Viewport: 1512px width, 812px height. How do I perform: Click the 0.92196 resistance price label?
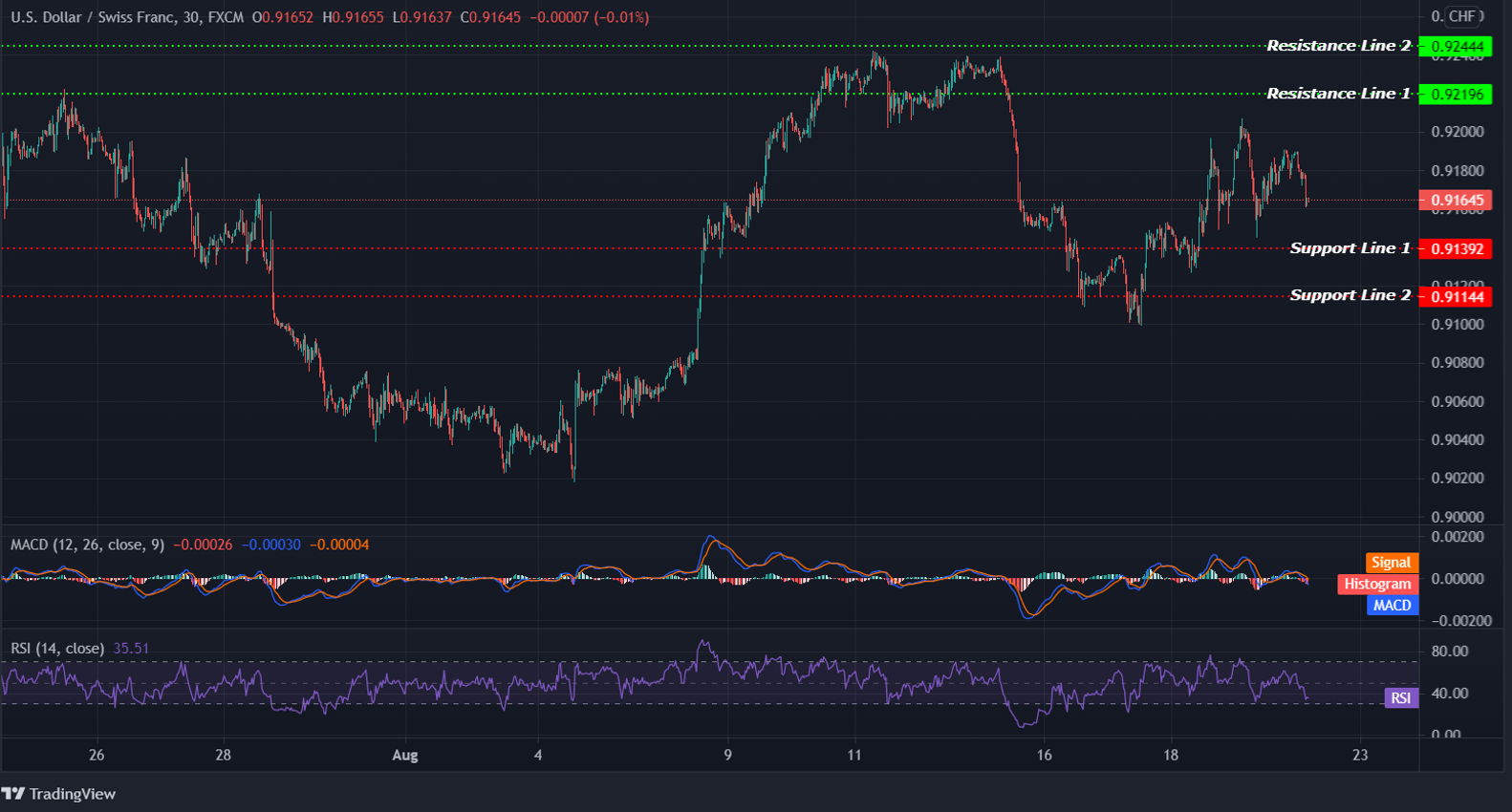(1456, 95)
